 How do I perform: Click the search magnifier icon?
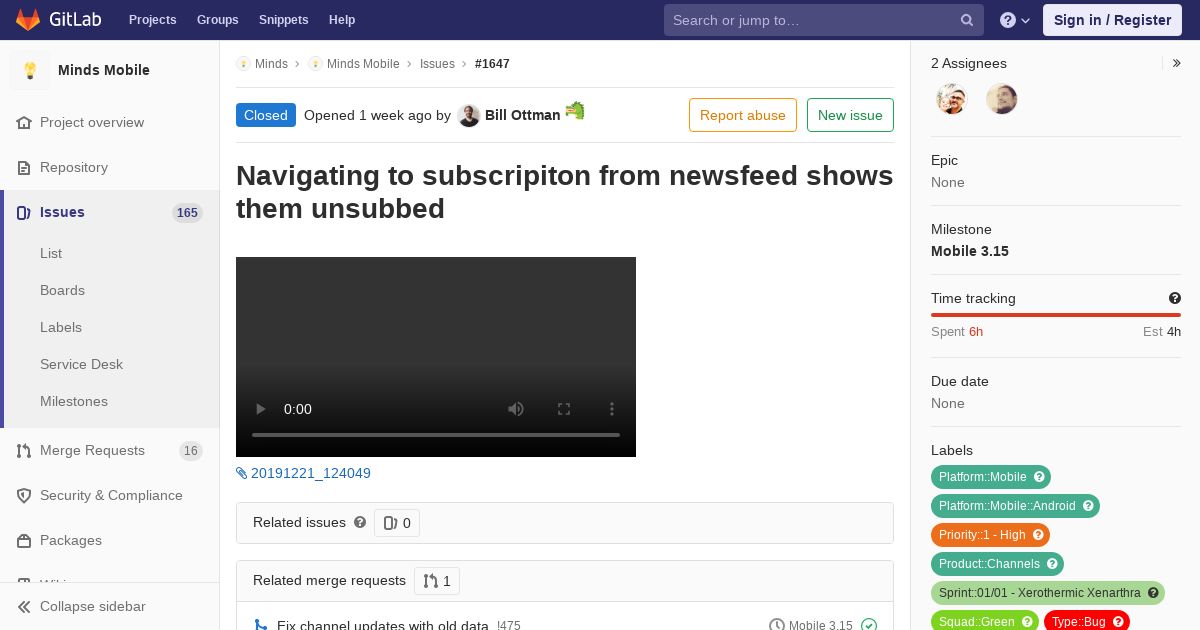pos(967,20)
